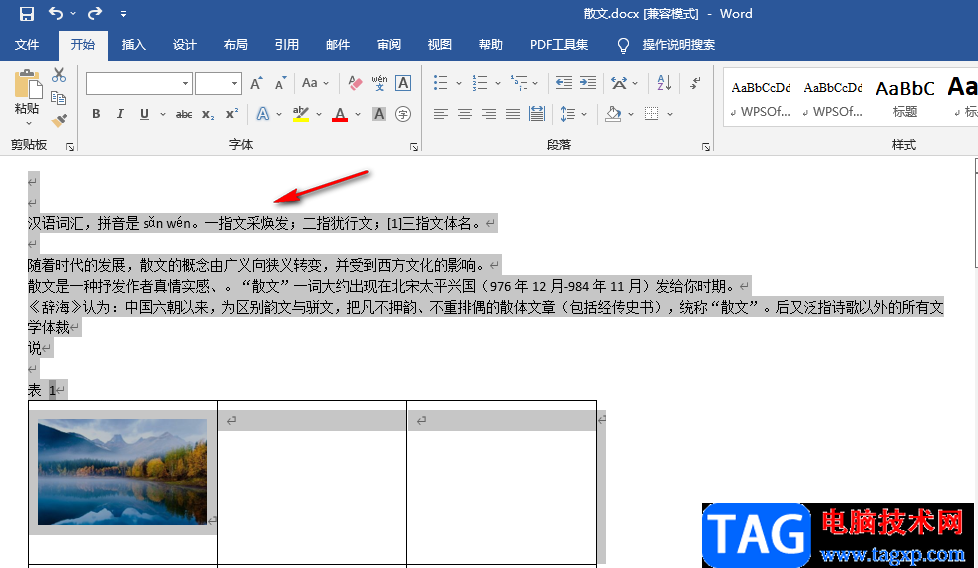Open the 文件 menu tab
The image size is (978, 568).
[27, 45]
